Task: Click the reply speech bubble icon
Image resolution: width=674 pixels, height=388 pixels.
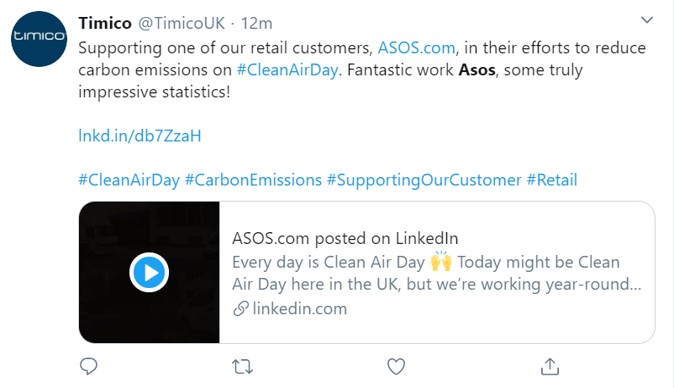Action: click(x=89, y=367)
